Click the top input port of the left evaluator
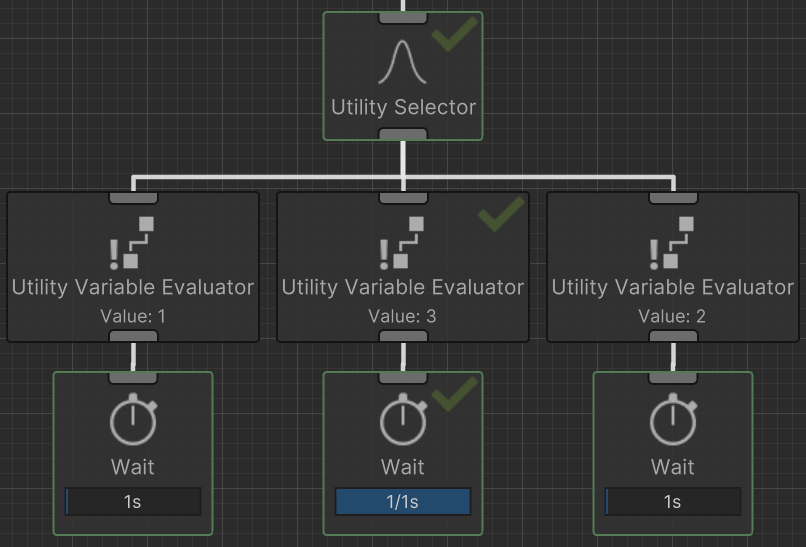806x547 pixels. coord(133,197)
